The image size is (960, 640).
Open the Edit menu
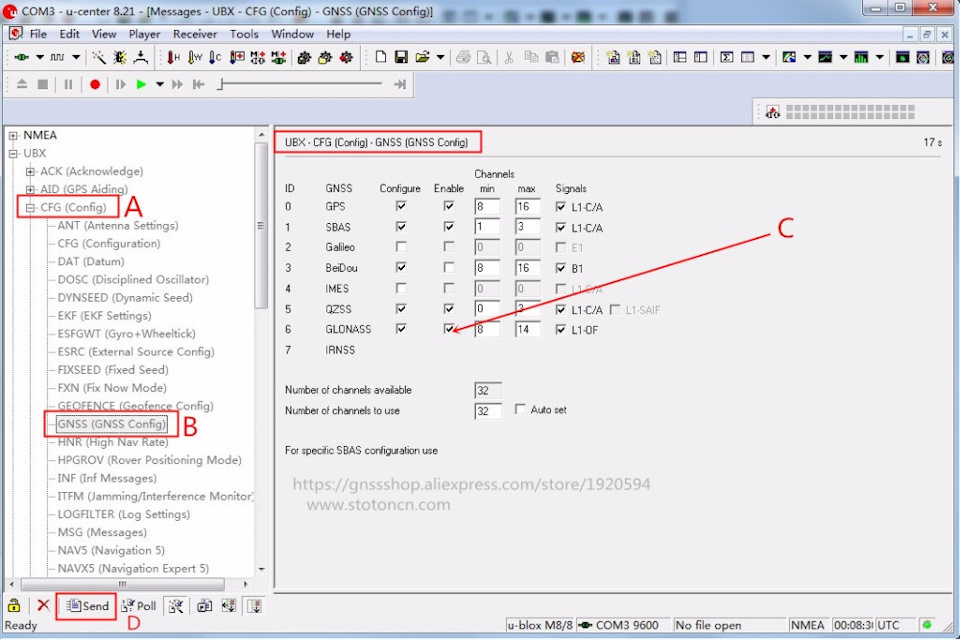(69, 34)
